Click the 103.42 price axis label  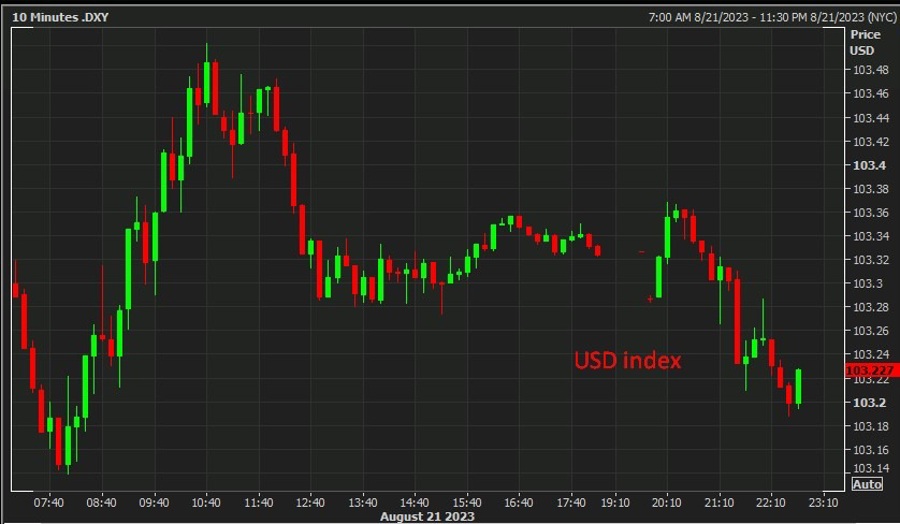tap(870, 141)
